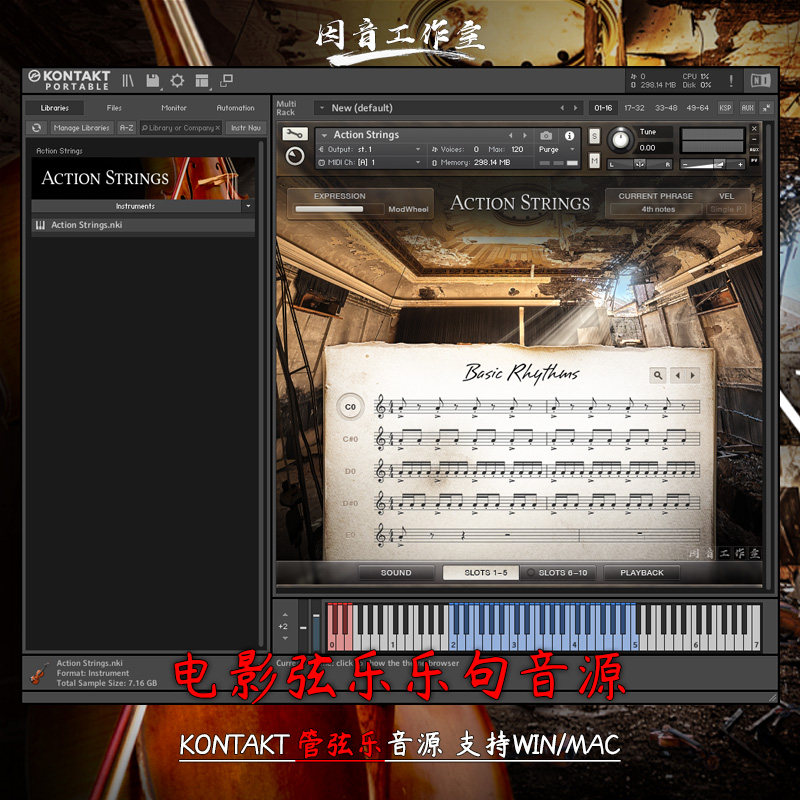Image resolution: width=800 pixels, height=800 pixels.
Task: Shift keyboard octave down arrow
Action: click(285, 638)
